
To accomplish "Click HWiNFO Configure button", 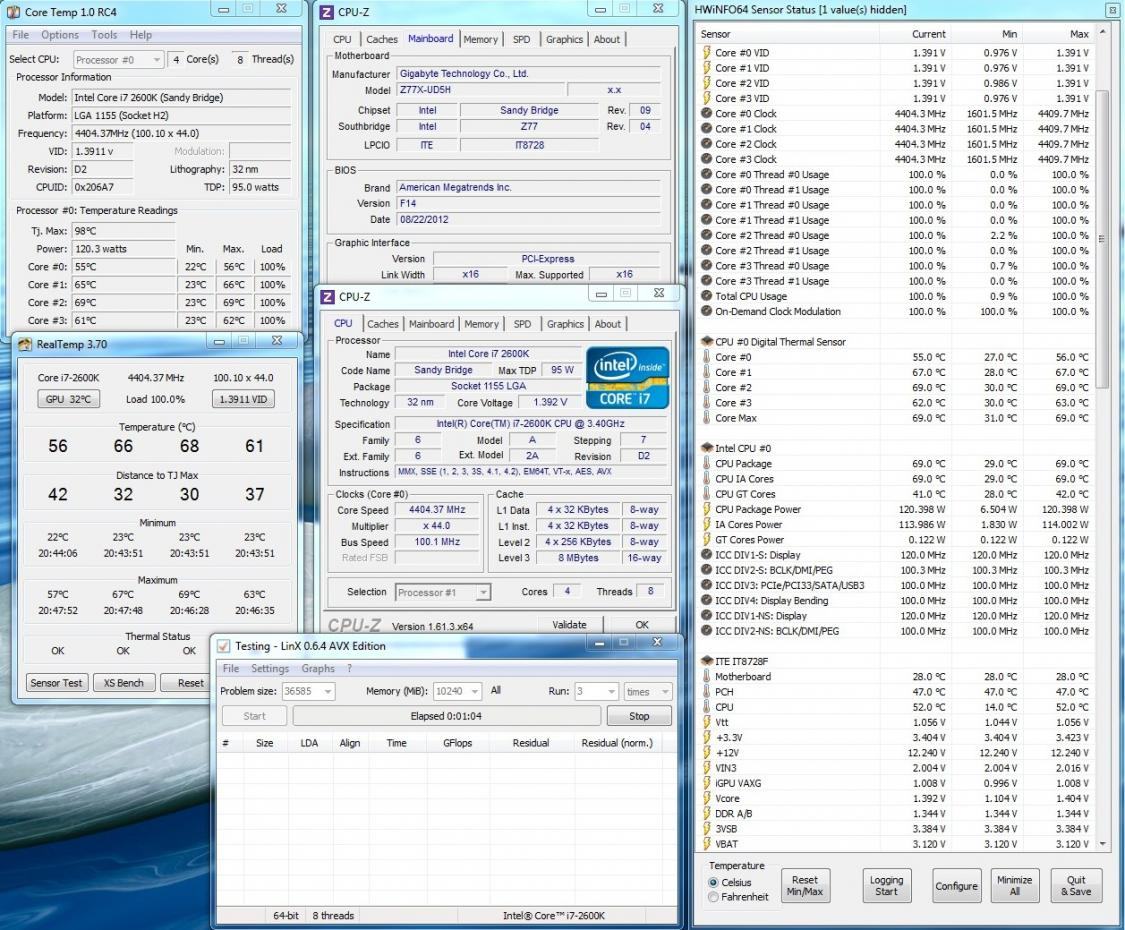I will (x=956, y=886).
